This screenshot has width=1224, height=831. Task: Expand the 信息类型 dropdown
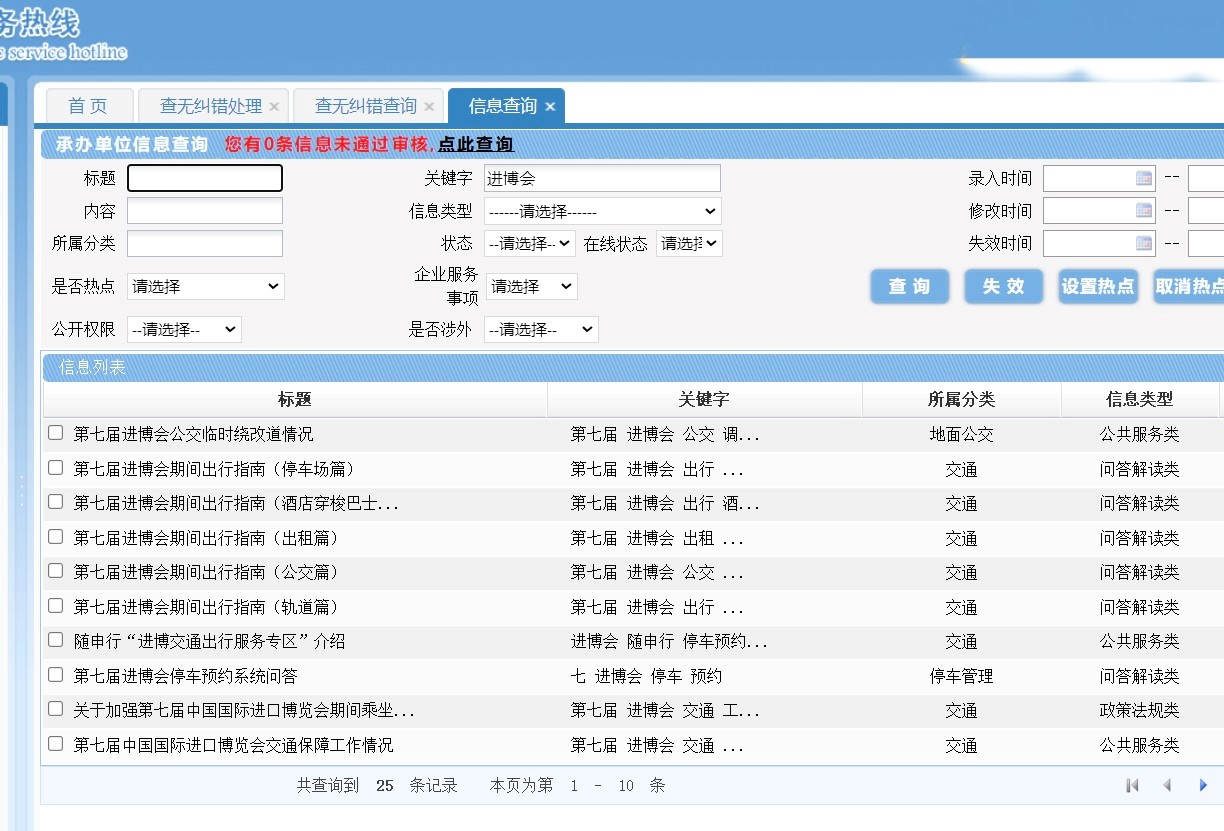[x=602, y=211]
